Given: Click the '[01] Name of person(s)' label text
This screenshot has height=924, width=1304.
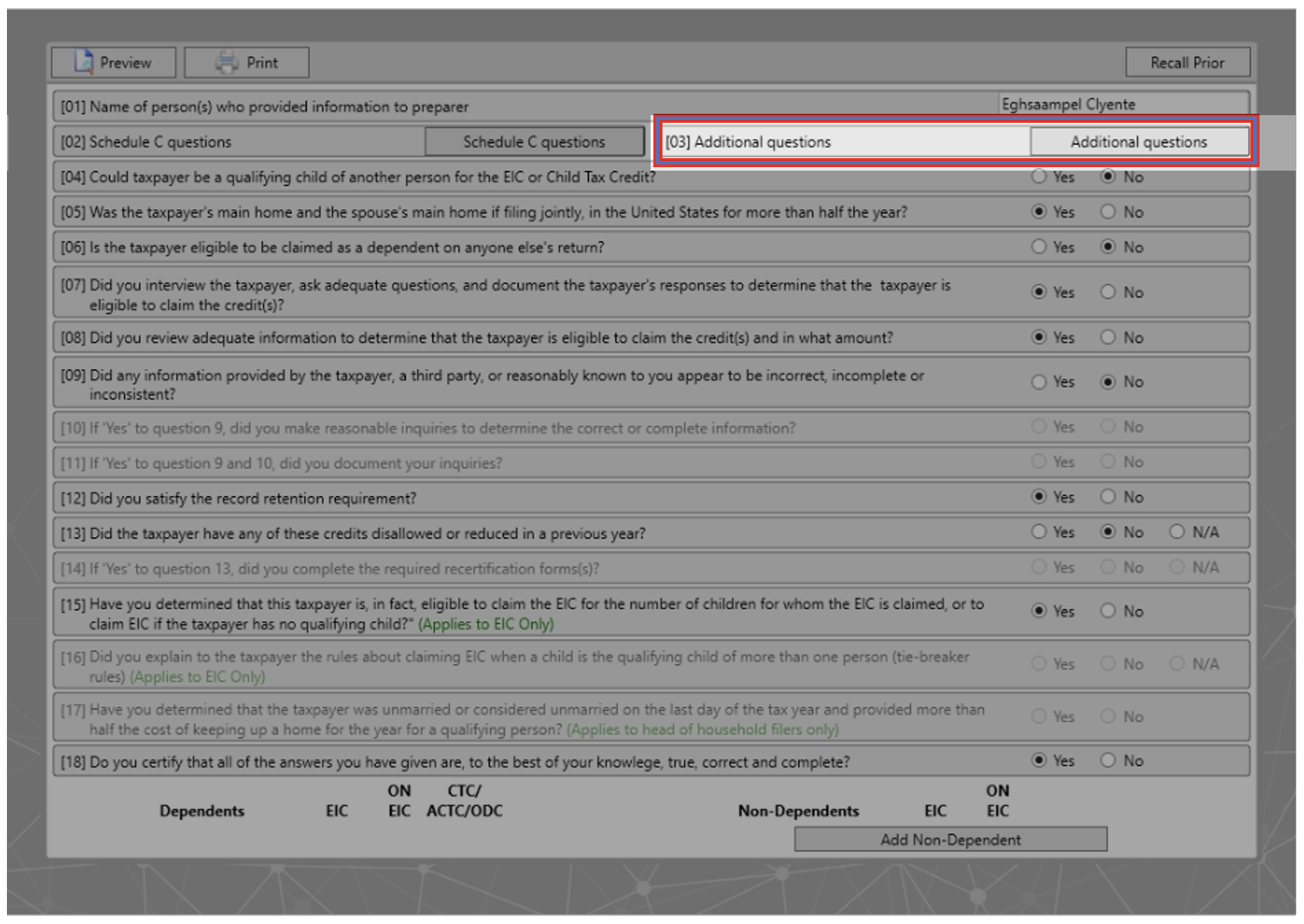Looking at the screenshot, I should click(x=264, y=107).
